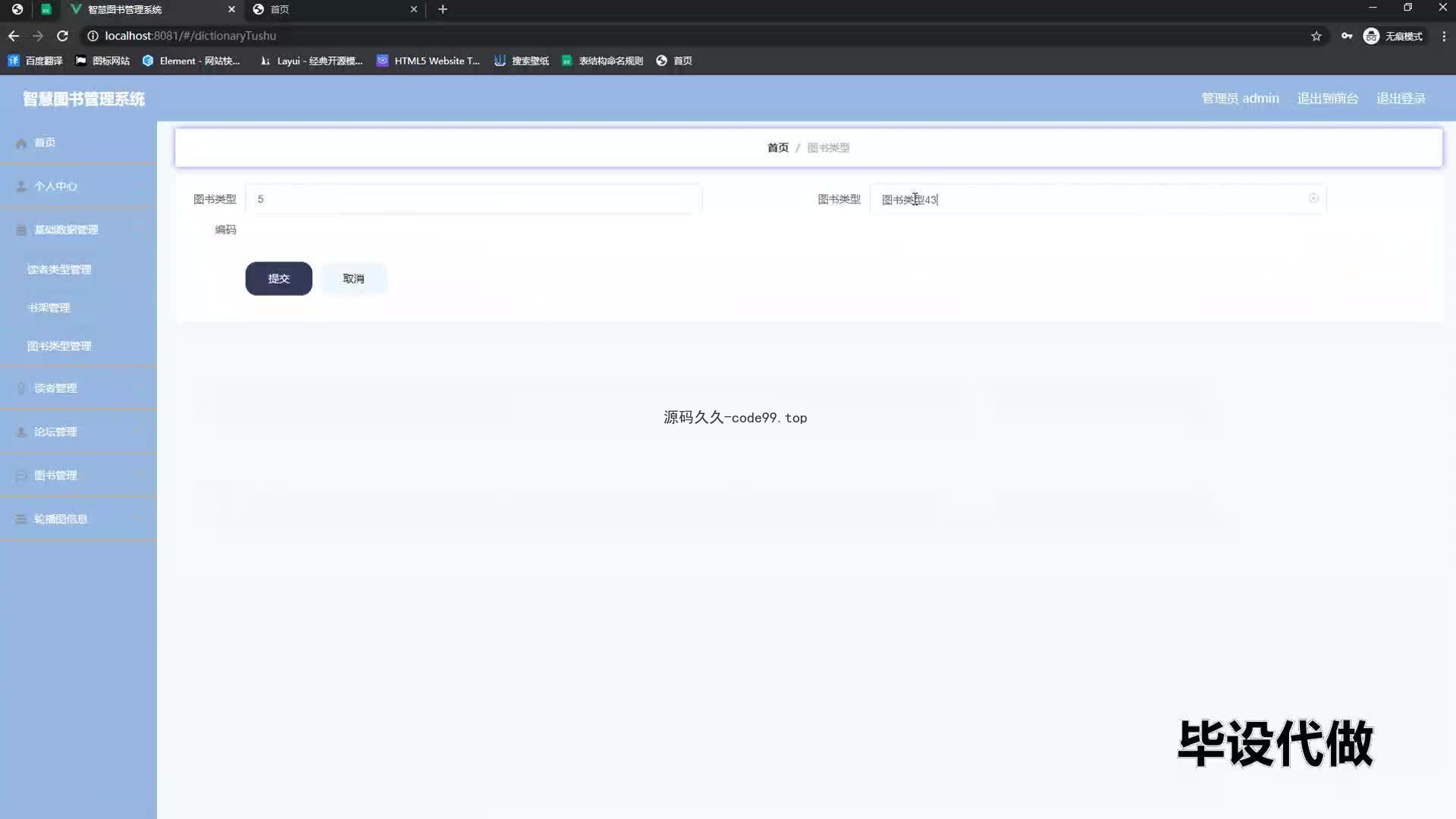
Task: Open a new browser tab
Action: tap(443, 9)
